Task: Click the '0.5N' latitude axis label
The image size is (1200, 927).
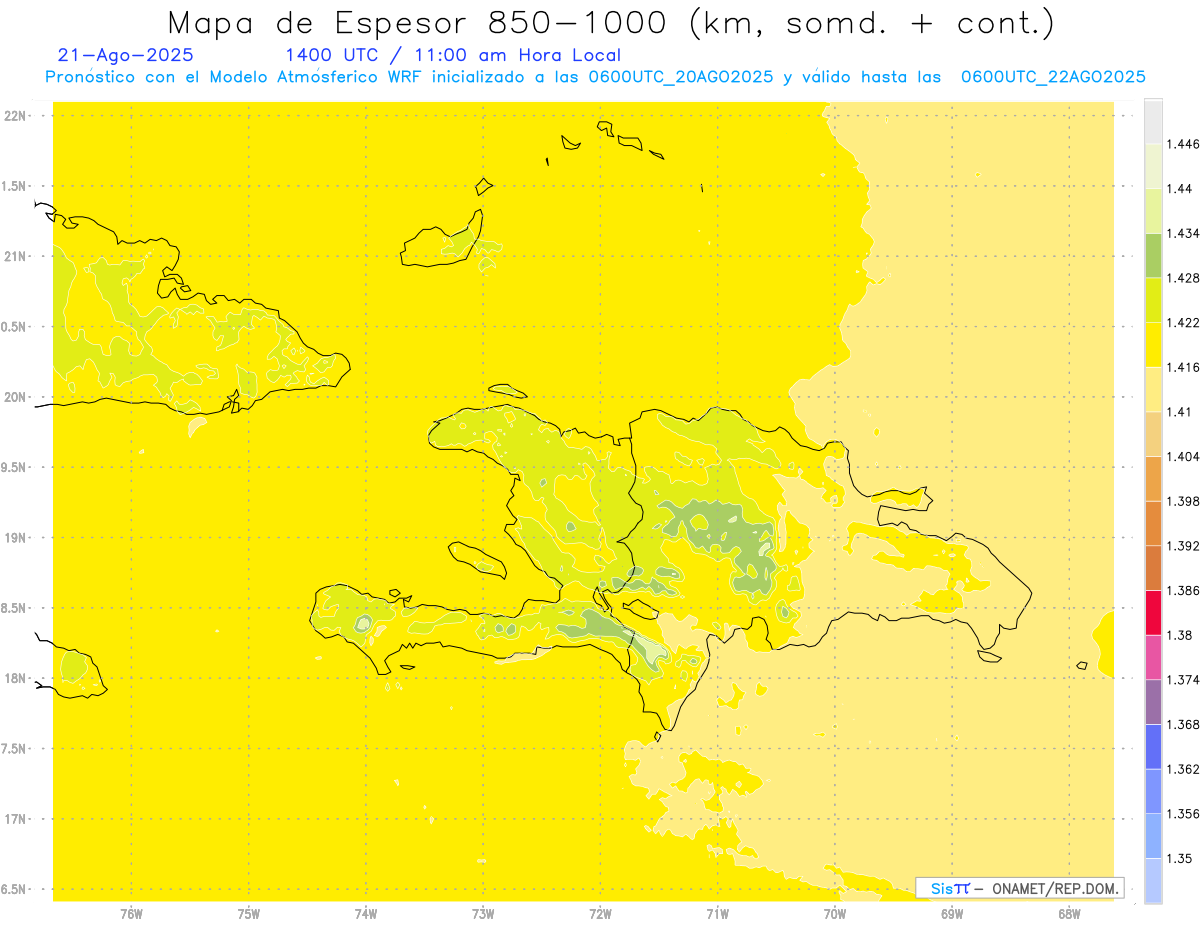Action: (x=15, y=327)
